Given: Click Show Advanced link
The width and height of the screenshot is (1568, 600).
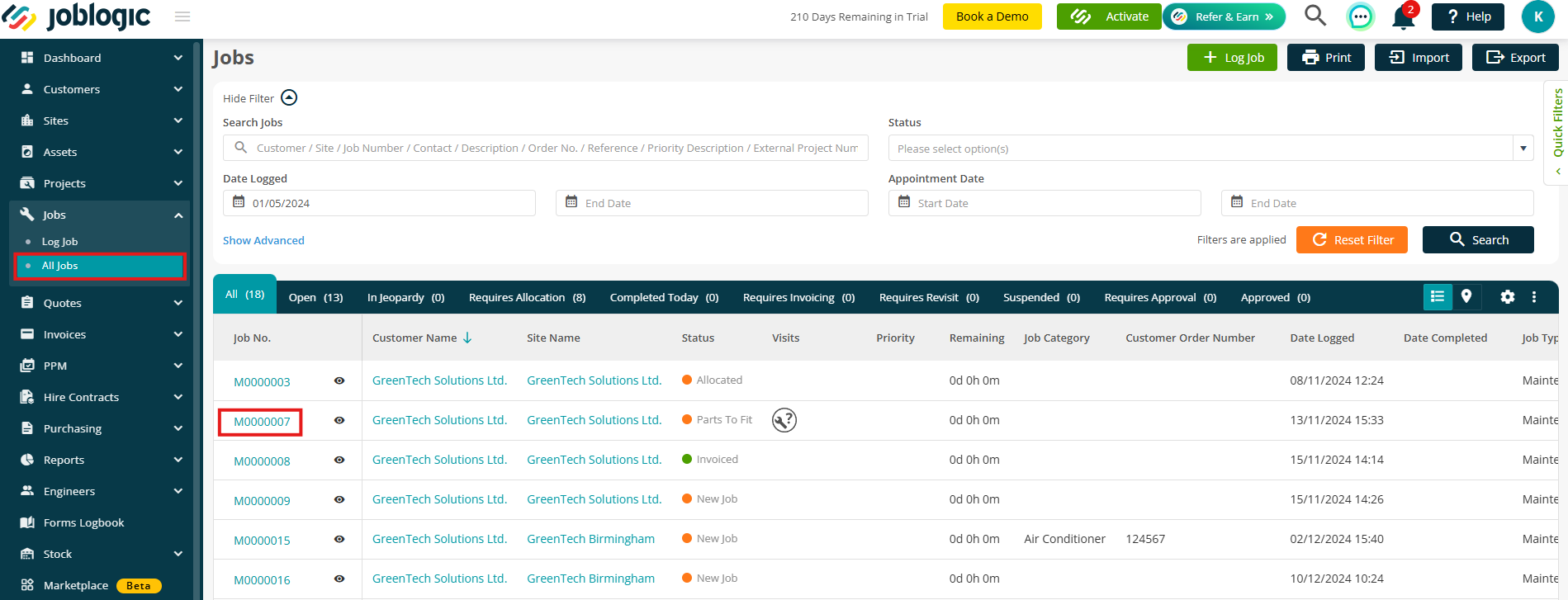Looking at the screenshot, I should point(263,240).
